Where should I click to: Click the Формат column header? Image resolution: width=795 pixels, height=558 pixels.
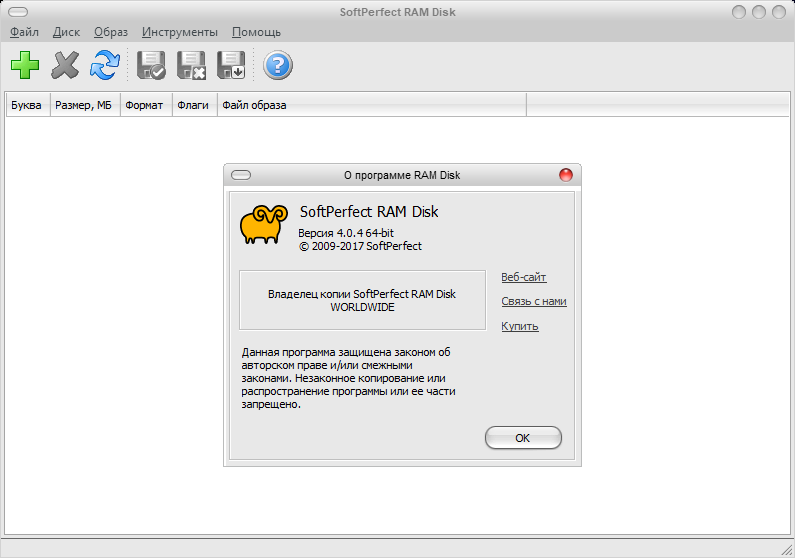pos(146,105)
